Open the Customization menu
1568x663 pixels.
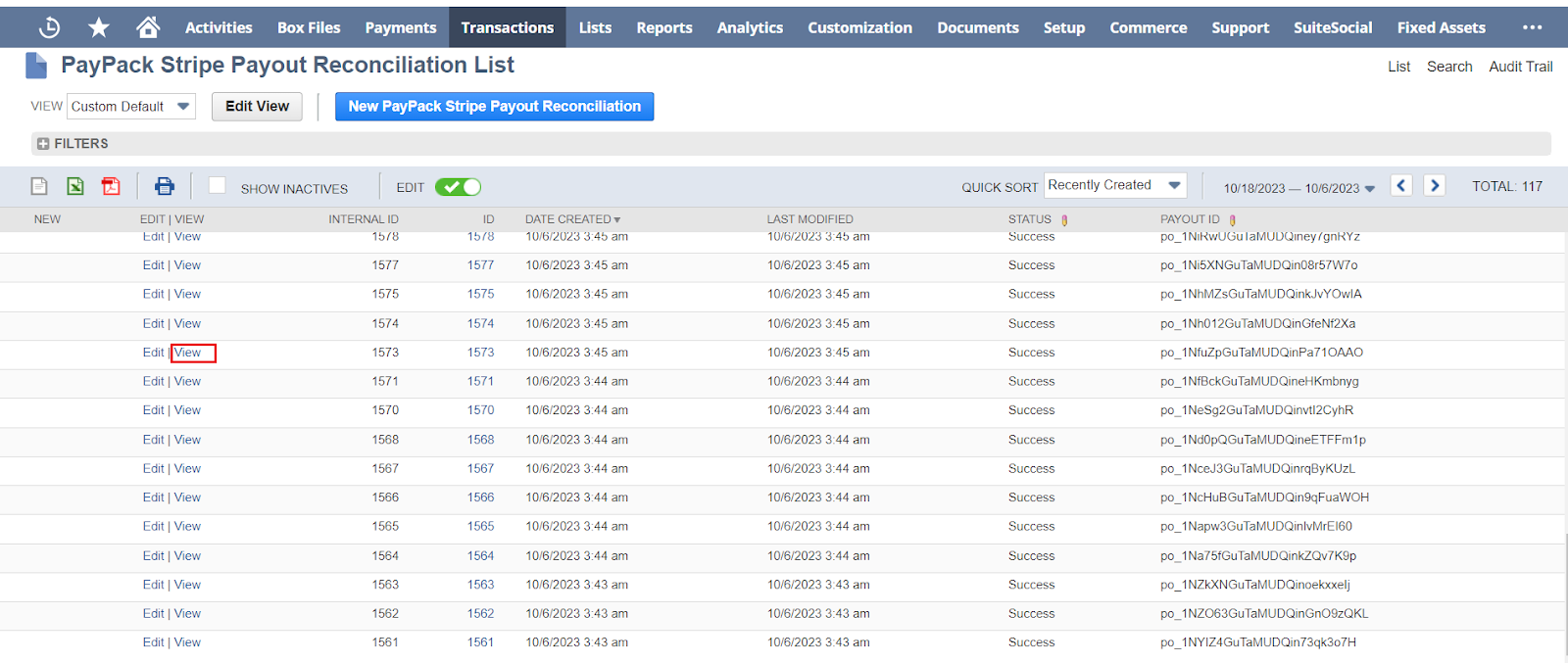click(x=859, y=27)
